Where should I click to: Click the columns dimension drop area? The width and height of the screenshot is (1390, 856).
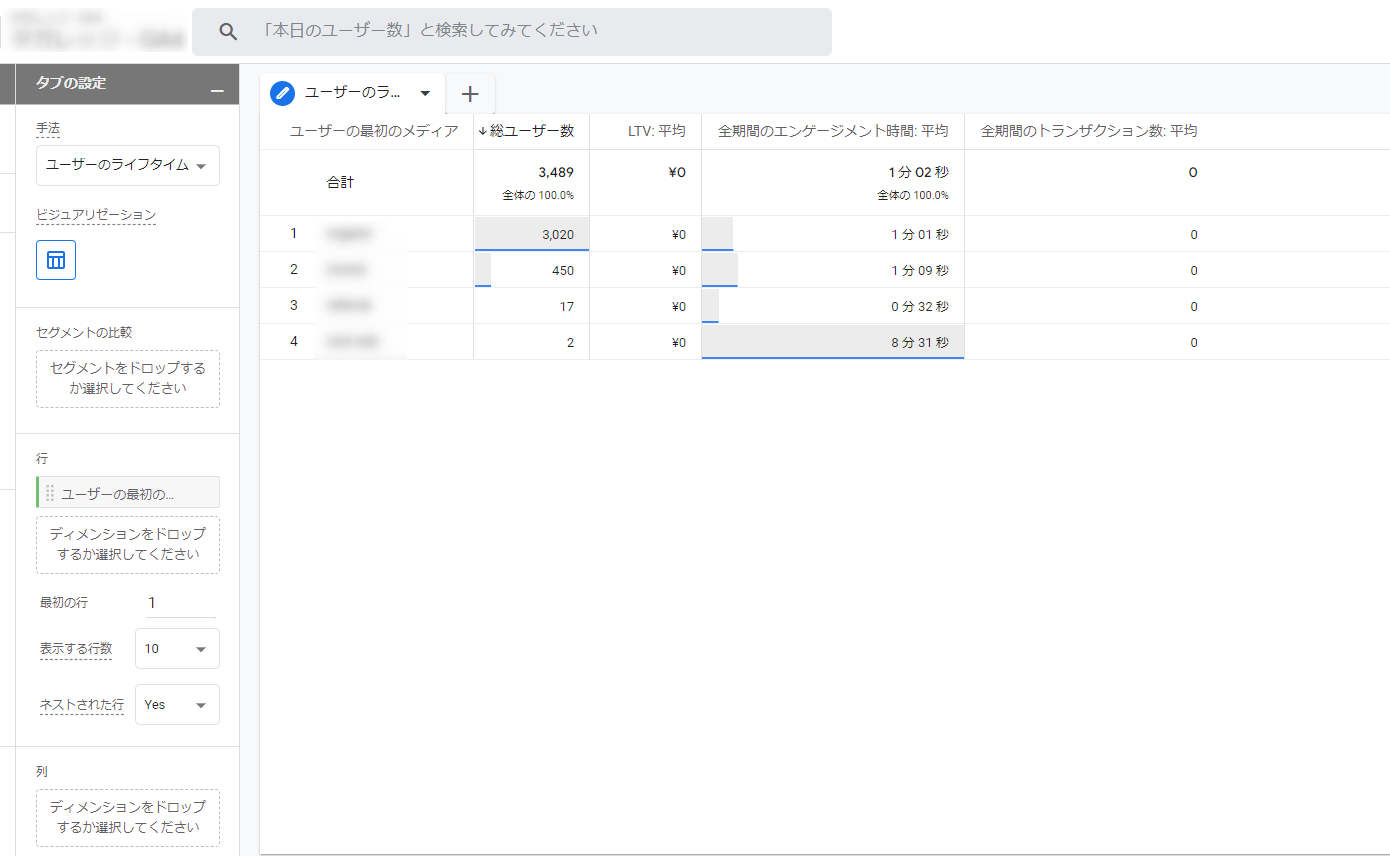[x=128, y=818]
